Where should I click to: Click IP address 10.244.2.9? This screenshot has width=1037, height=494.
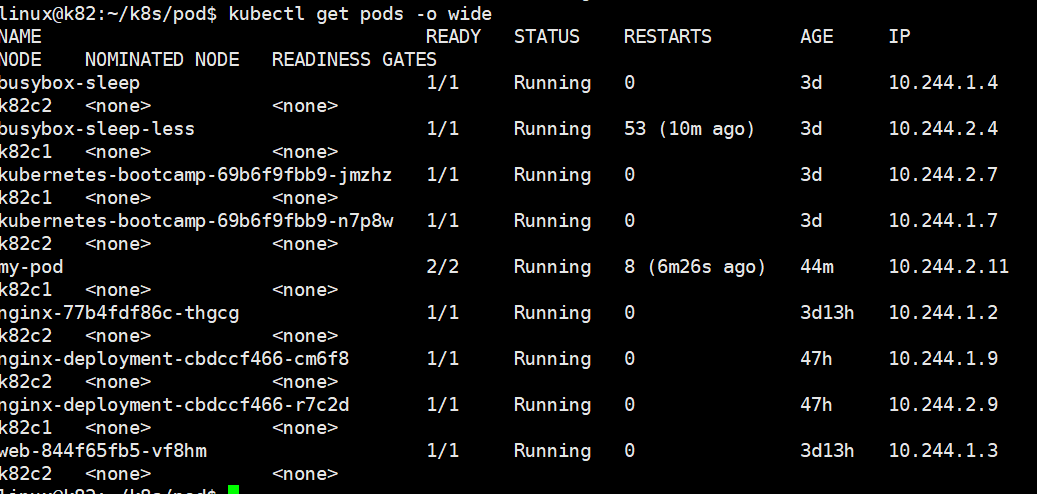(x=943, y=405)
